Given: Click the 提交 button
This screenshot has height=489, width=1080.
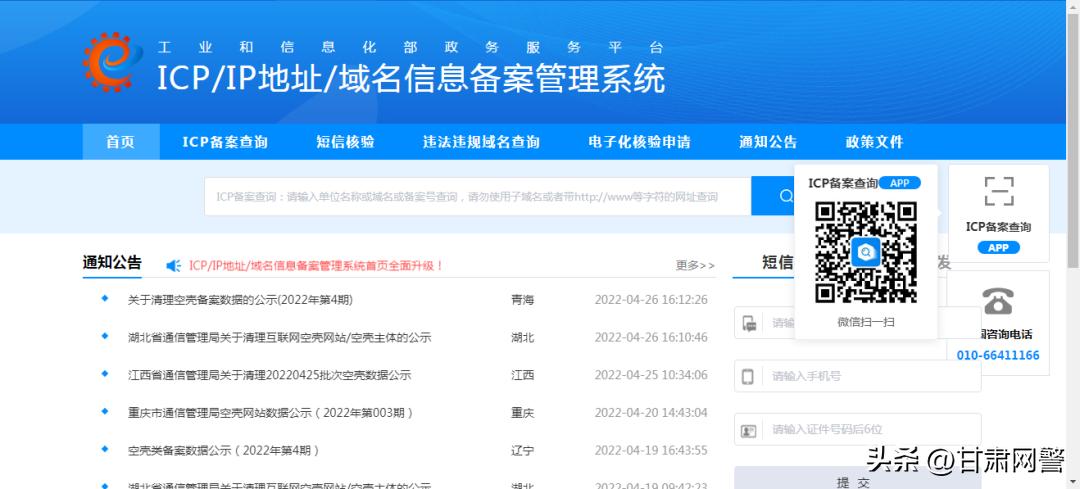Looking at the screenshot, I should coord(858,479).
